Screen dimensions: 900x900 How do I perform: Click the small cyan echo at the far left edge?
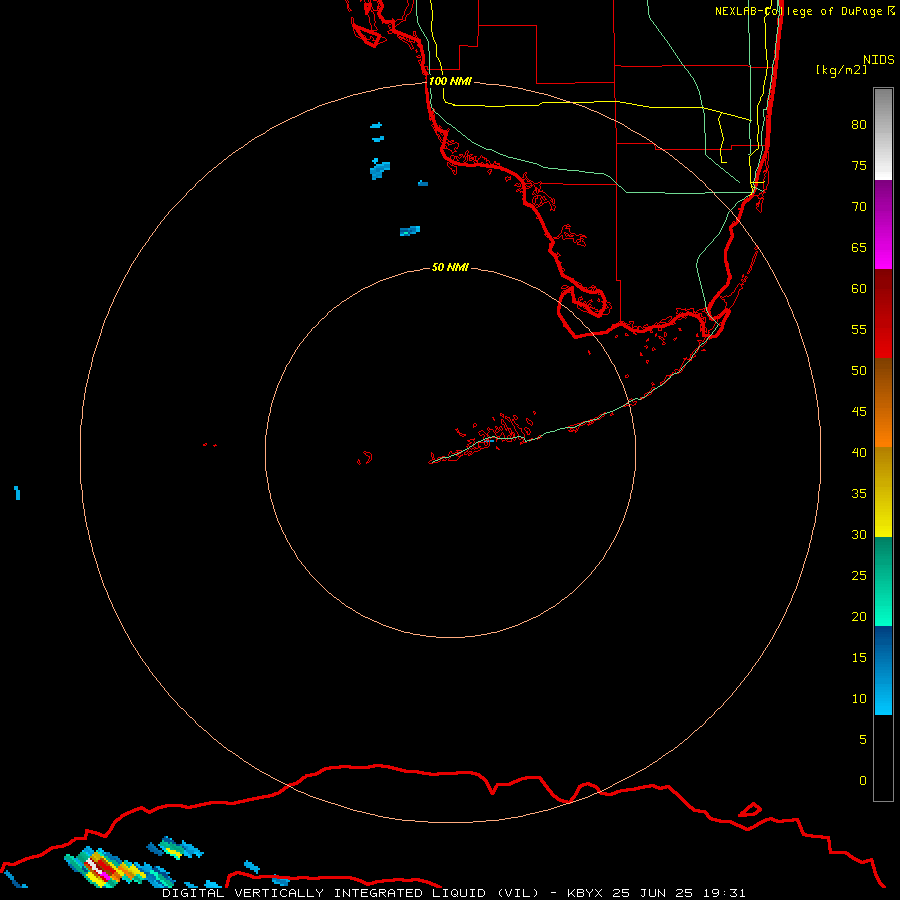(x=17, y=492)
